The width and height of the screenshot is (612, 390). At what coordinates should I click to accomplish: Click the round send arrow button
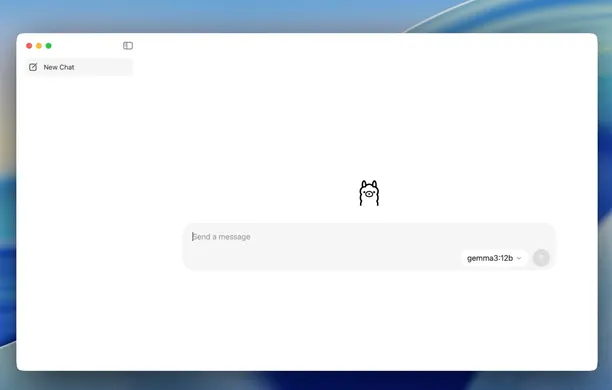[541, 258]
